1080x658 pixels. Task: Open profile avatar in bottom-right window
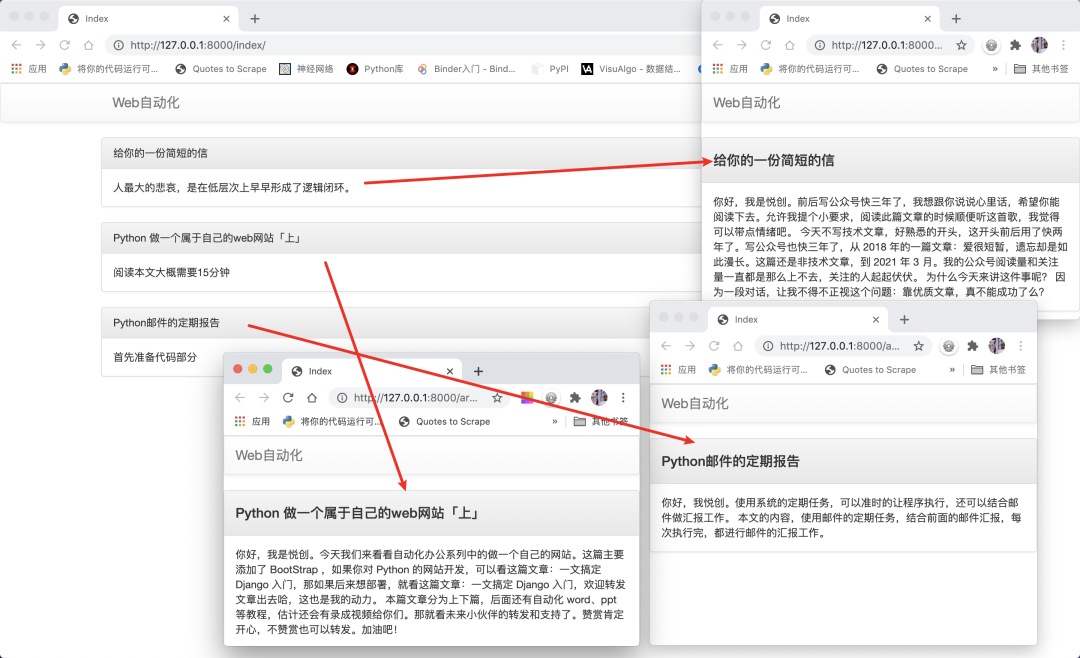(x=997, y=346)
